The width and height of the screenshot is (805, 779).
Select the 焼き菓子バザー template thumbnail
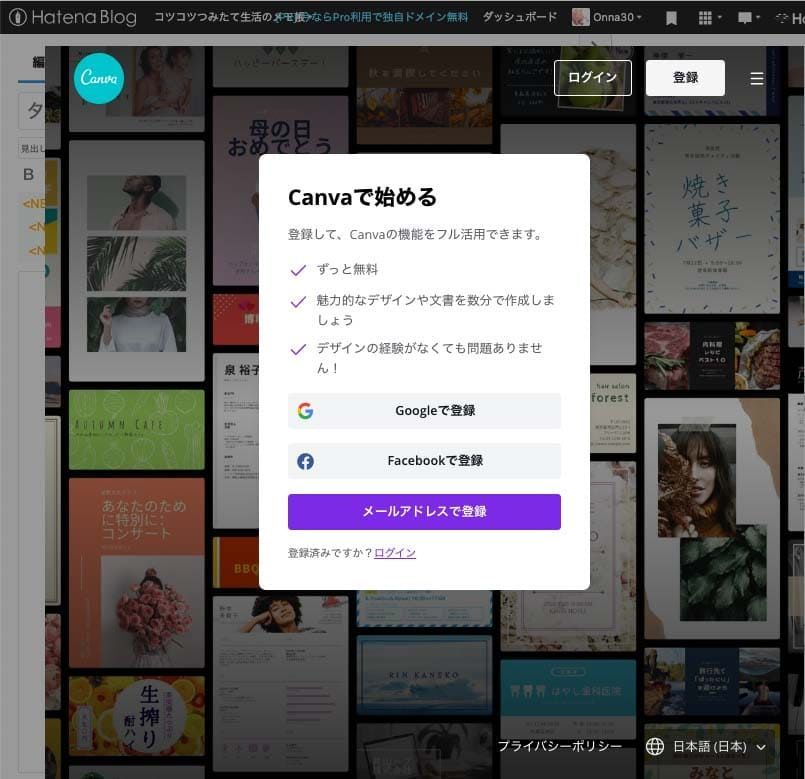click(712, 218)
